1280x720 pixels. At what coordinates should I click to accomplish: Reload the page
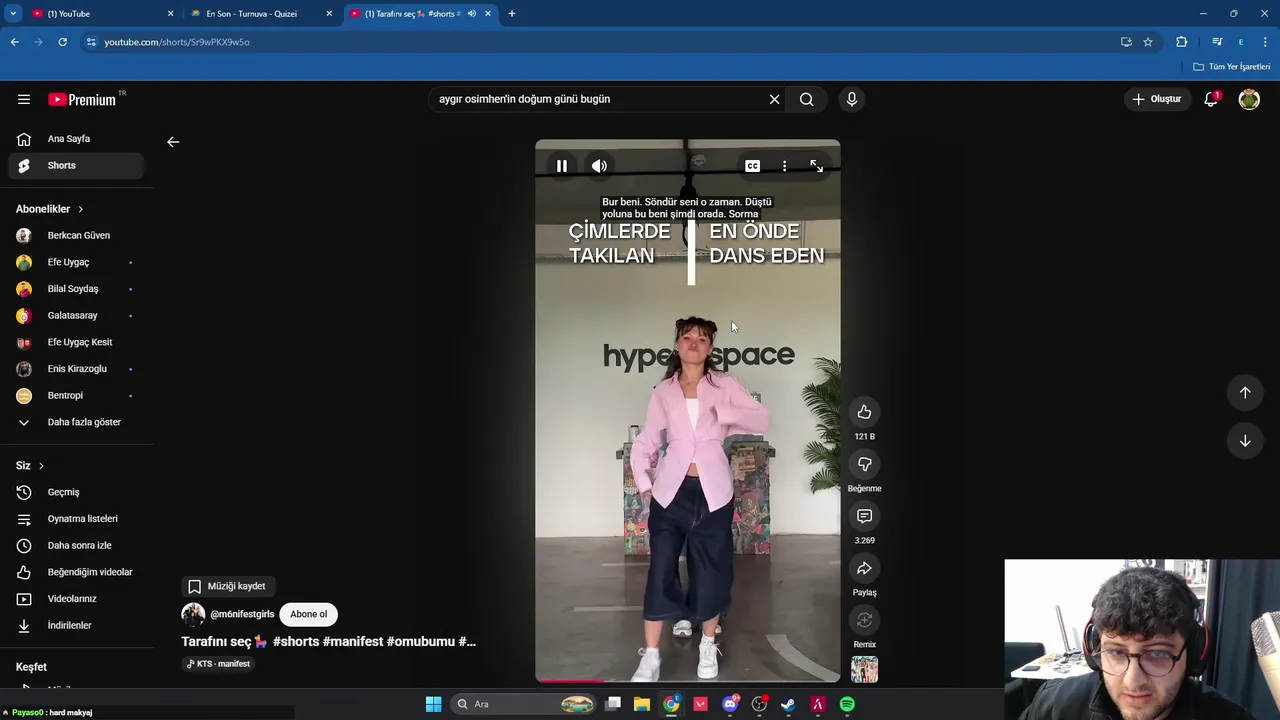pos(62,42)
